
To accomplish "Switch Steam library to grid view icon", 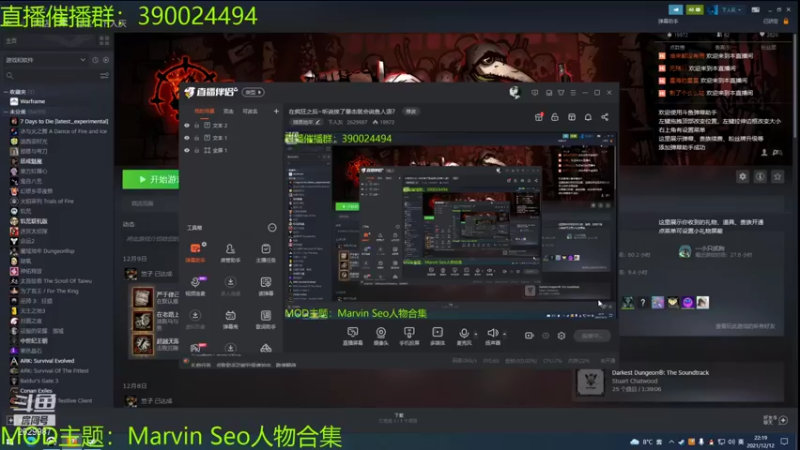I will click(104, 40).
